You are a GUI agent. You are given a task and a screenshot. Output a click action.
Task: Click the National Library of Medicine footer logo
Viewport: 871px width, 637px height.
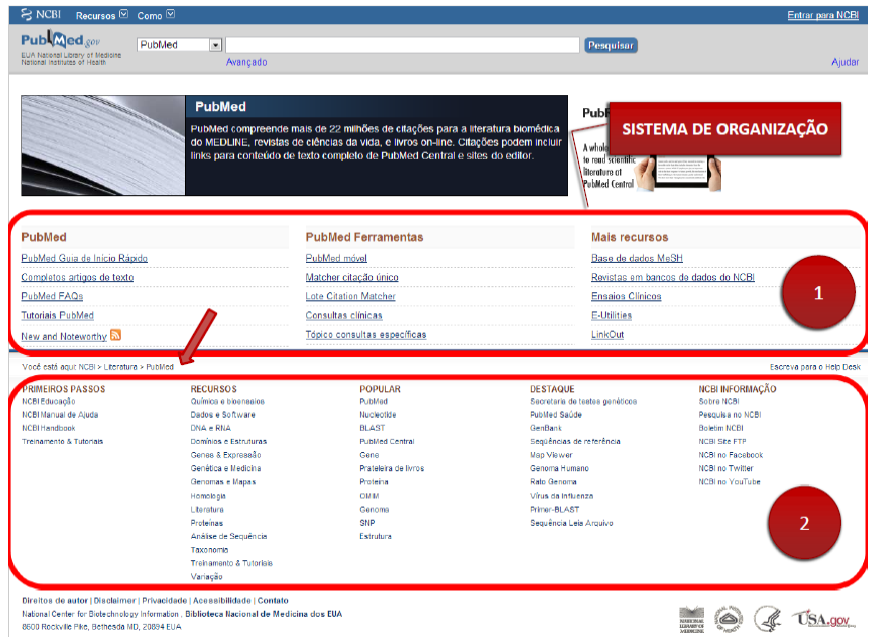click(x=692, y=619)
